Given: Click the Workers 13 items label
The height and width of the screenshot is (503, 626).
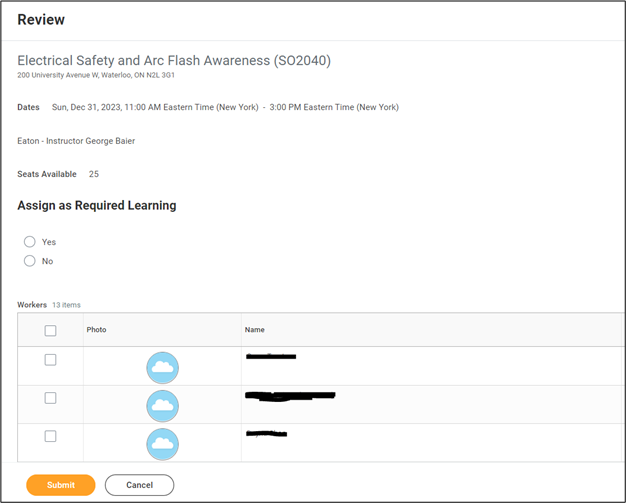Looking at the screenshot, I should 49,305.
